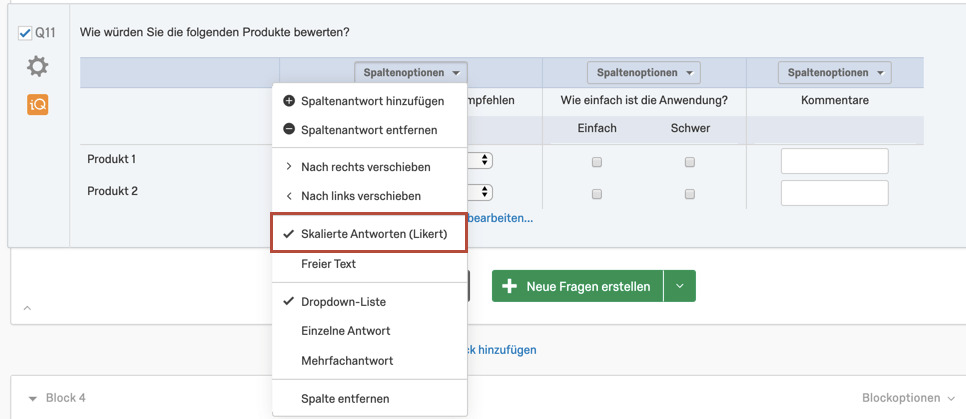
Task: Click the minus icon beside Spaltenantwort entfernen
Action: pyautogui.click(x=288, y=129)
